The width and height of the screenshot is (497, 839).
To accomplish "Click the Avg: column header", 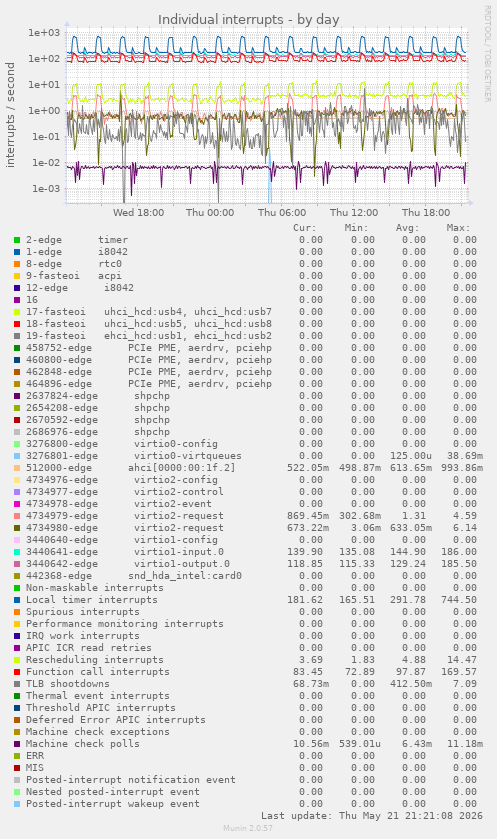I will coord(407,228).
